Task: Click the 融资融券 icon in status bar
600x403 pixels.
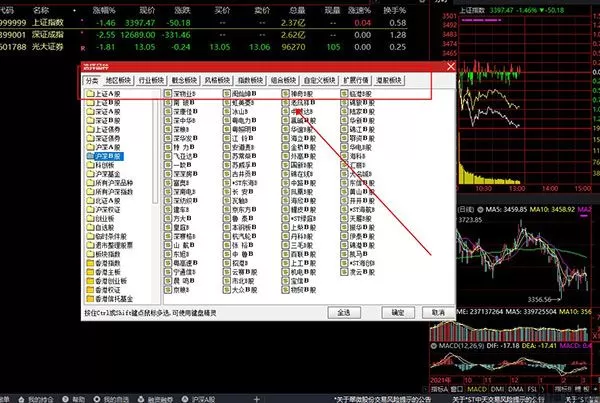Action: (x=140, y=399)
